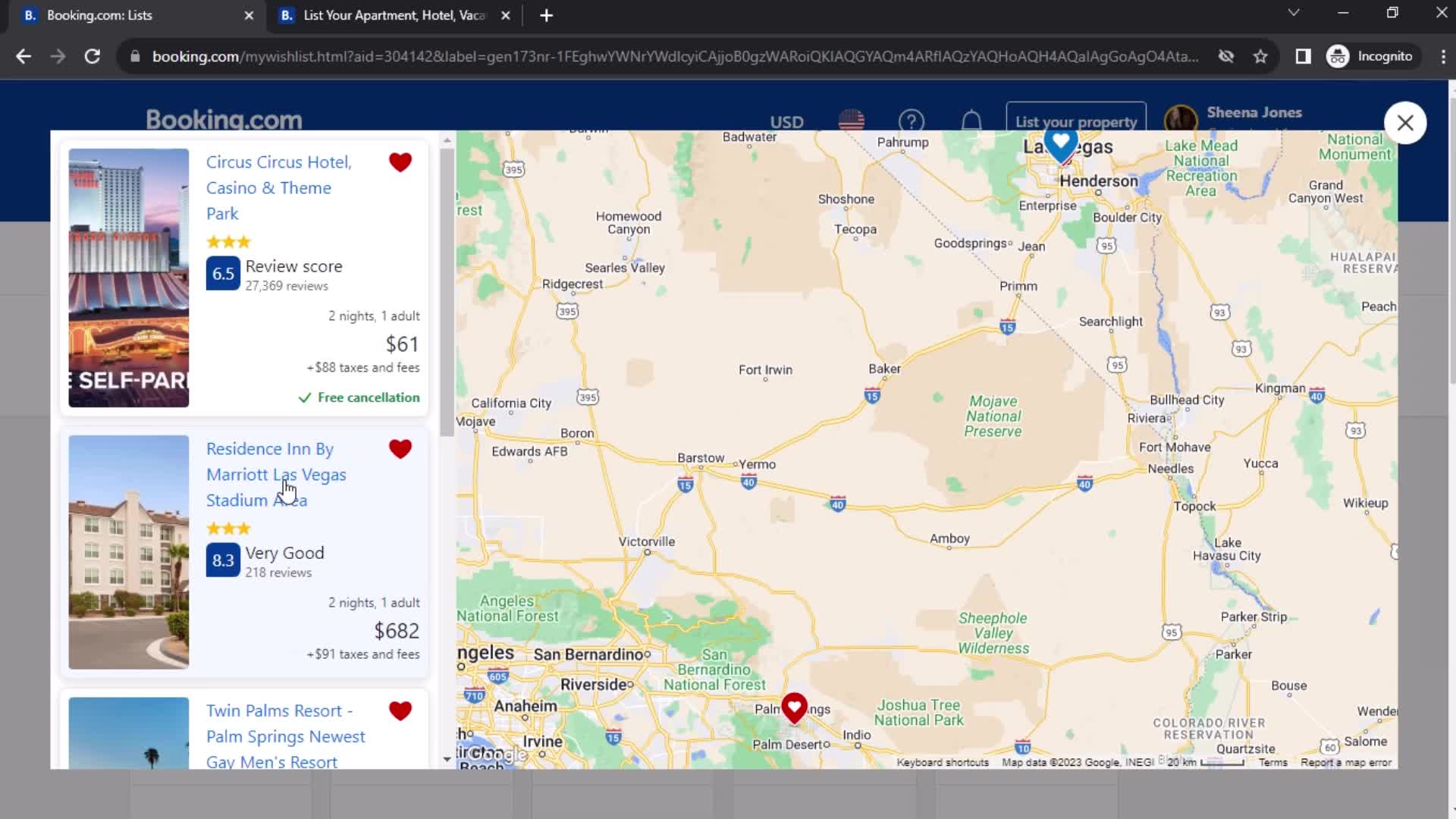This screenshot has height=819, width=1456.
Task: Click the Booking.com logo
Action: [x=224, y=119]
